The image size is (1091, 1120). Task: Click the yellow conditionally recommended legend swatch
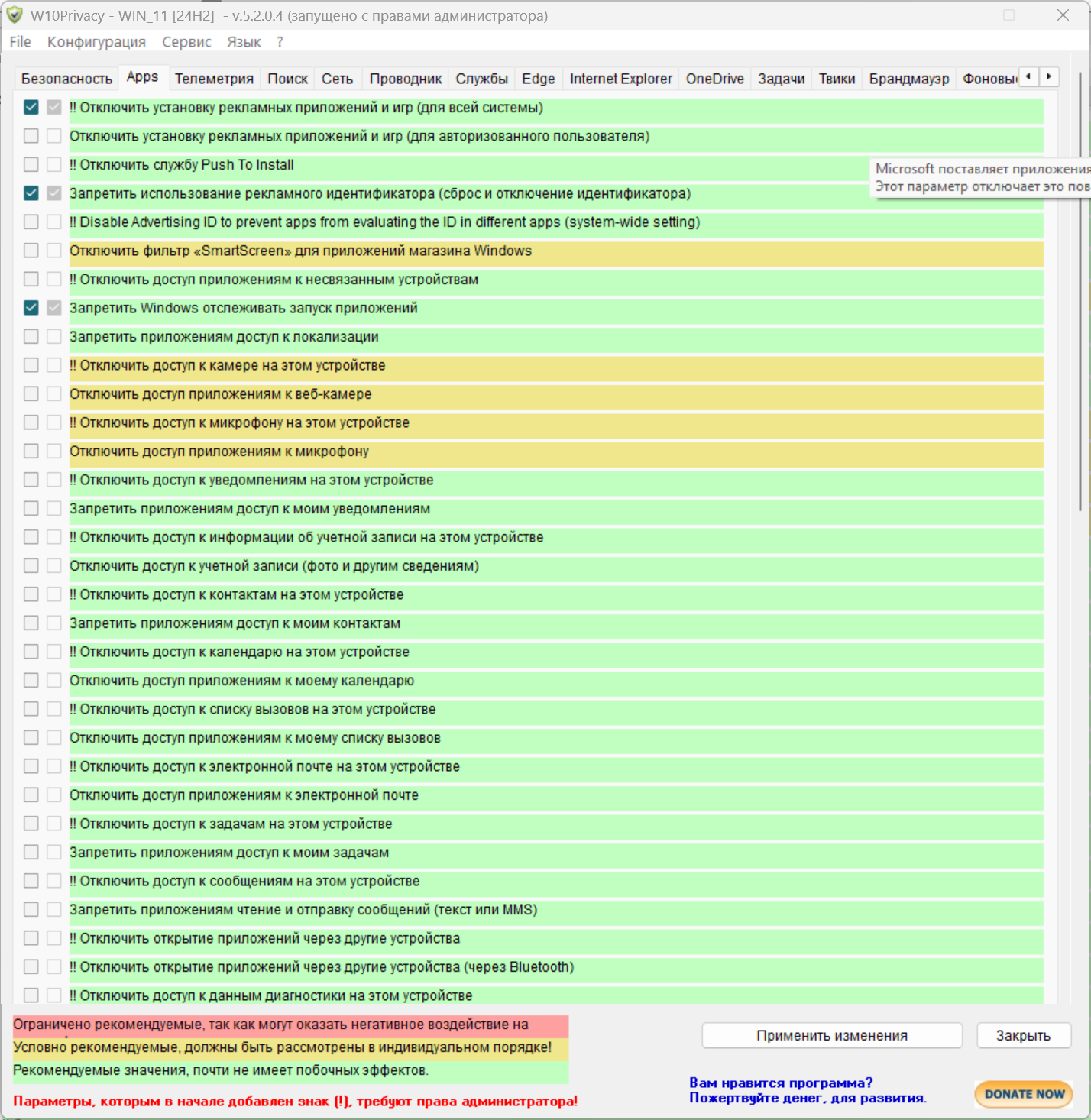point(290,1047)
